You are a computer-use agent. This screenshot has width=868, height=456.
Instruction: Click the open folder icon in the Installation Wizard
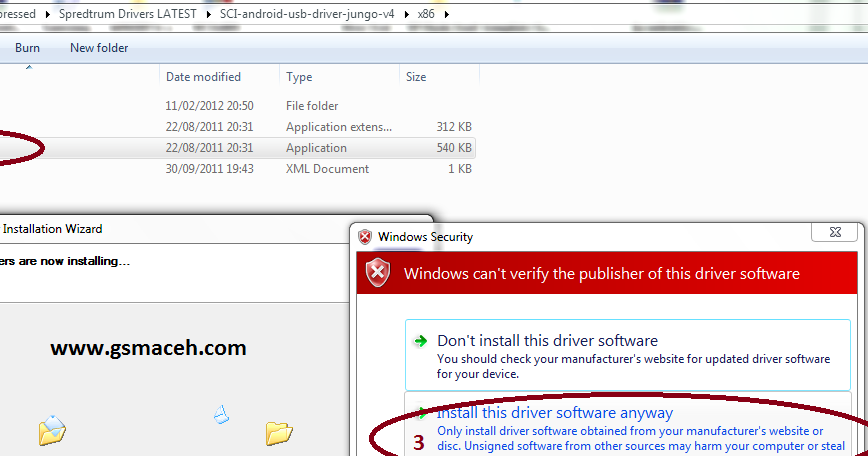coord(279,433)
